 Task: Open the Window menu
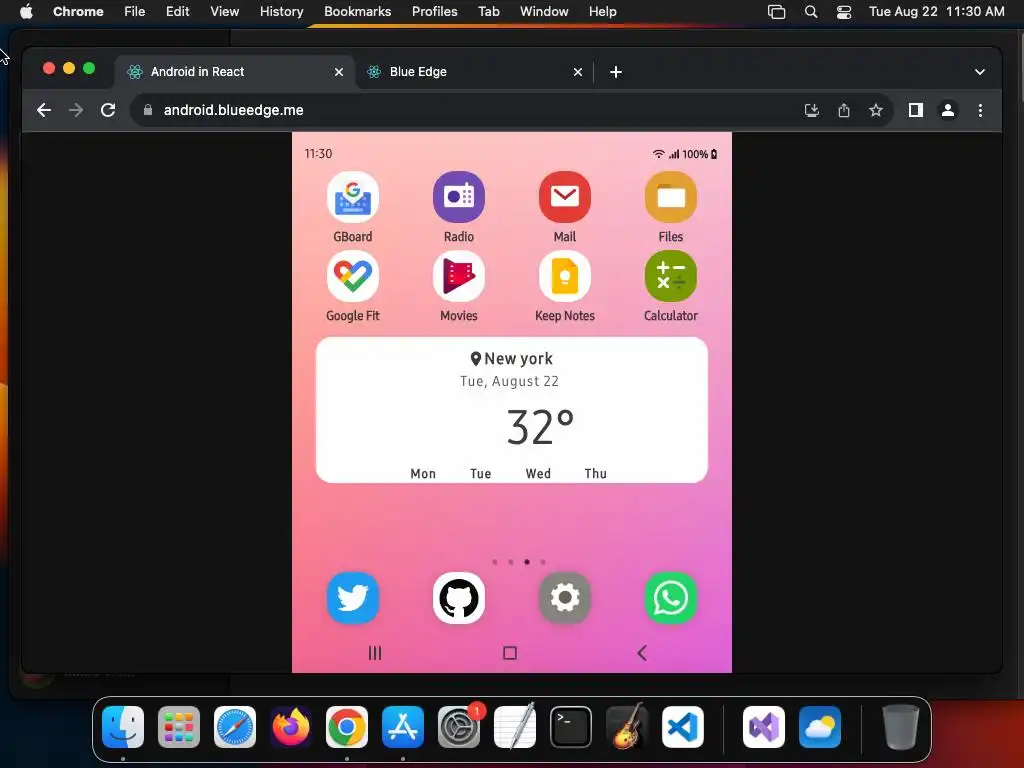click(x=544, y=12)
